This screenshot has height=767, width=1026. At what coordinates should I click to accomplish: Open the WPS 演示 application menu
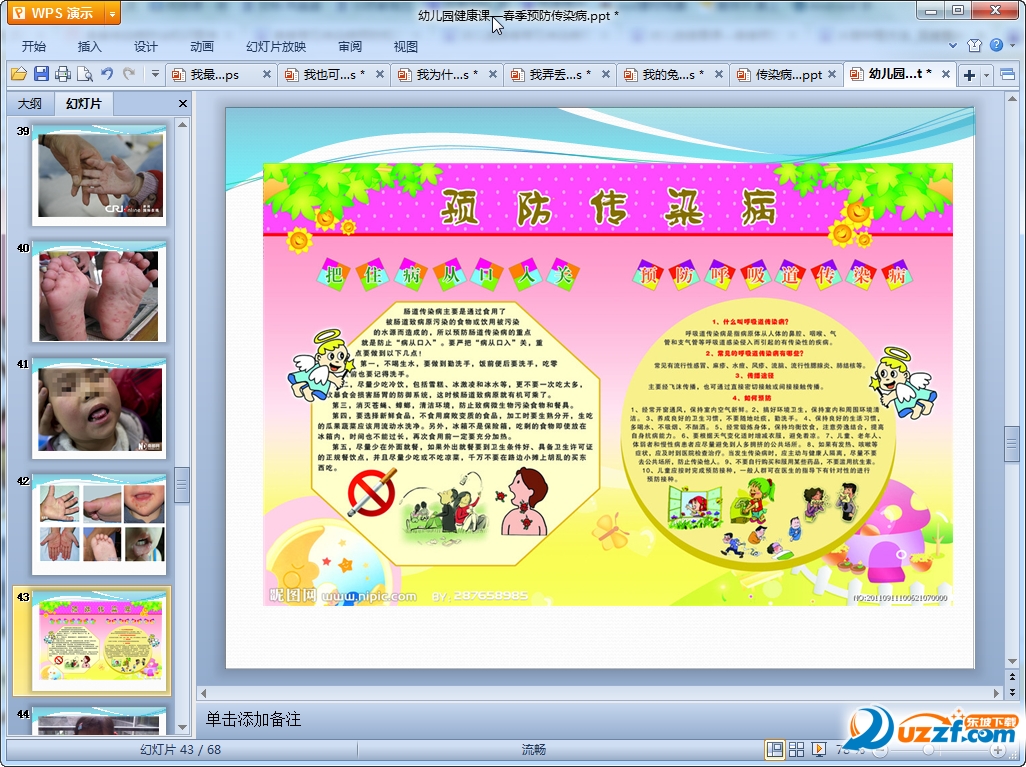[x=55, y=13]
